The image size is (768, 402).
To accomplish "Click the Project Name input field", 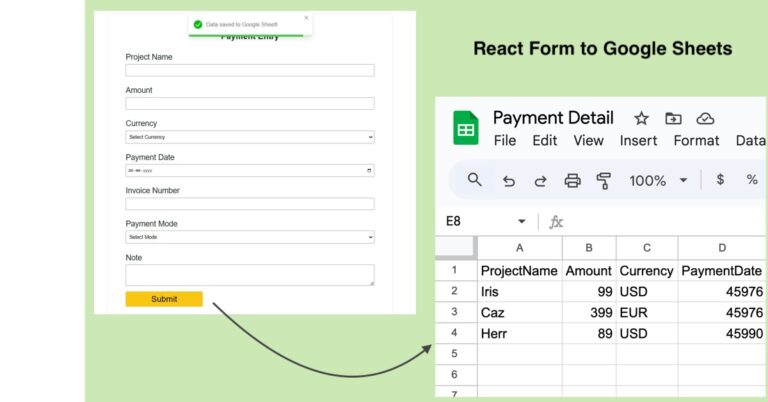I will pyautogui.click(x=249, y=70).
